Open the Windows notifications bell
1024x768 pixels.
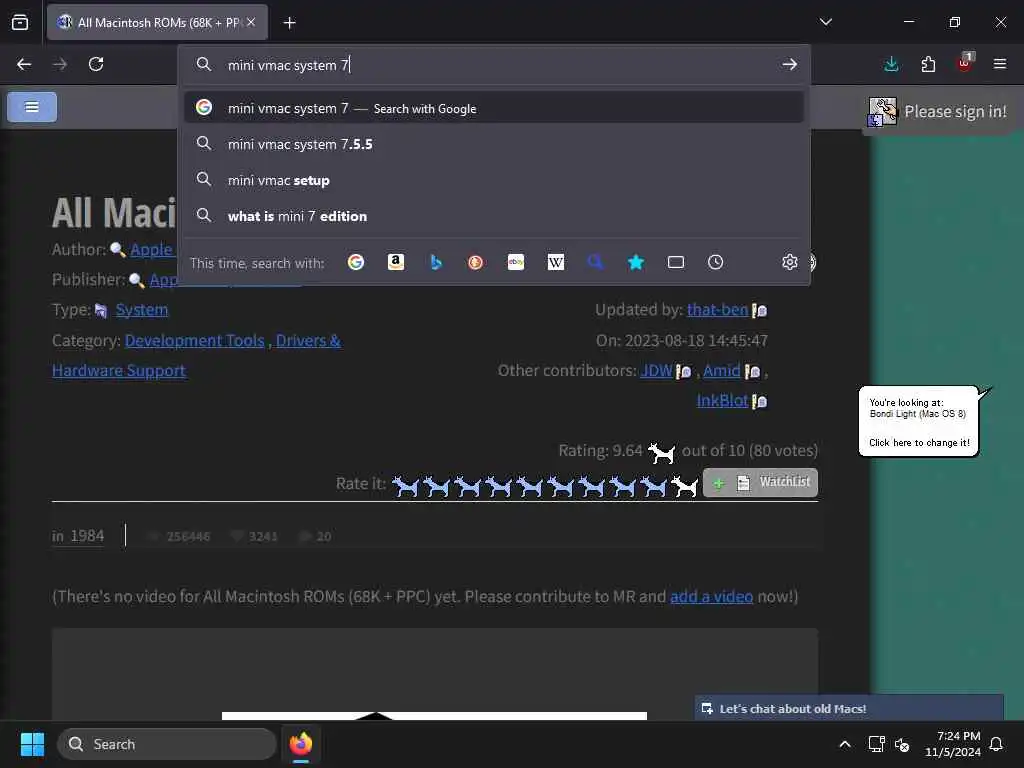coord(997,744)
